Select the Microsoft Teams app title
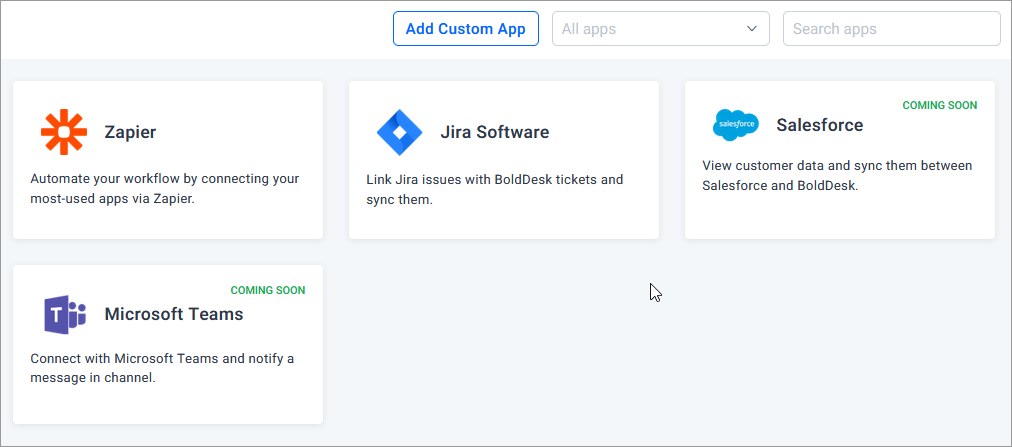1012x447 pixels. pyautogui.click(x=174, y=314)
